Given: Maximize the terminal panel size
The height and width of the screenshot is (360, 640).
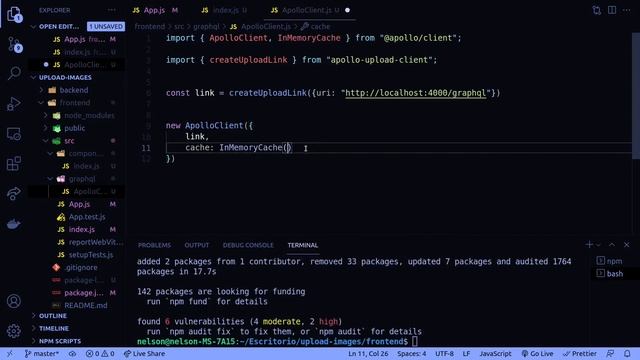Looking at the screenshot, I should (x=612, y=244).
